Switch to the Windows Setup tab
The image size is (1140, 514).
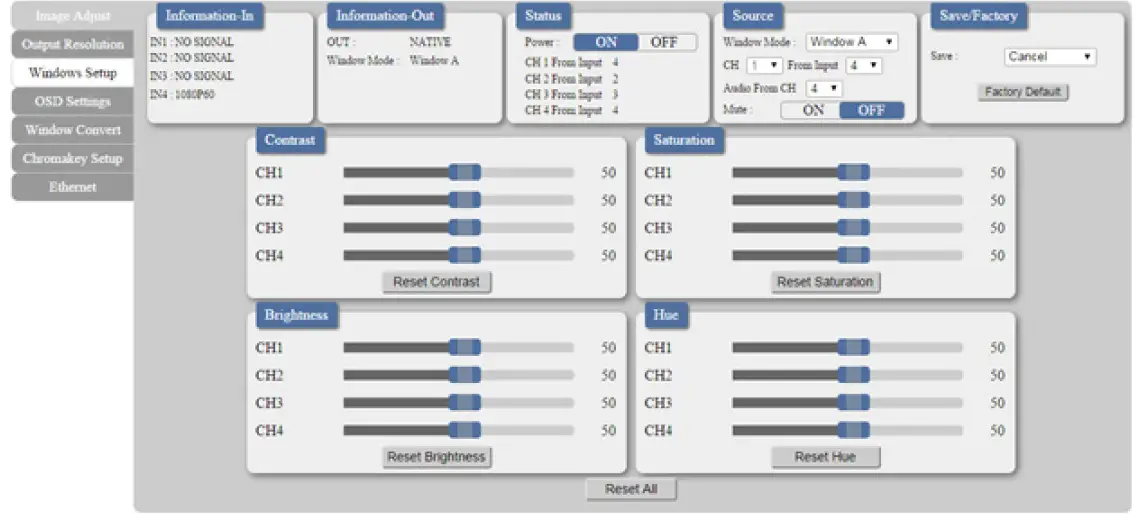pyautogui.click(x=73, y=73)
